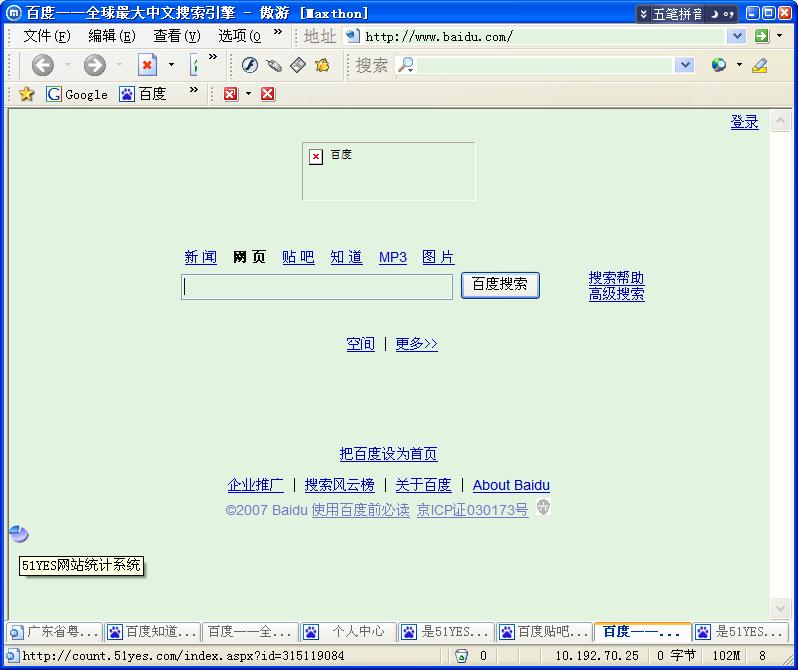The height and width of the screenshot is (670, 798).
Task: Click the second red X close-tab icon
Action: pyautogui.click(x=268, y=94)
